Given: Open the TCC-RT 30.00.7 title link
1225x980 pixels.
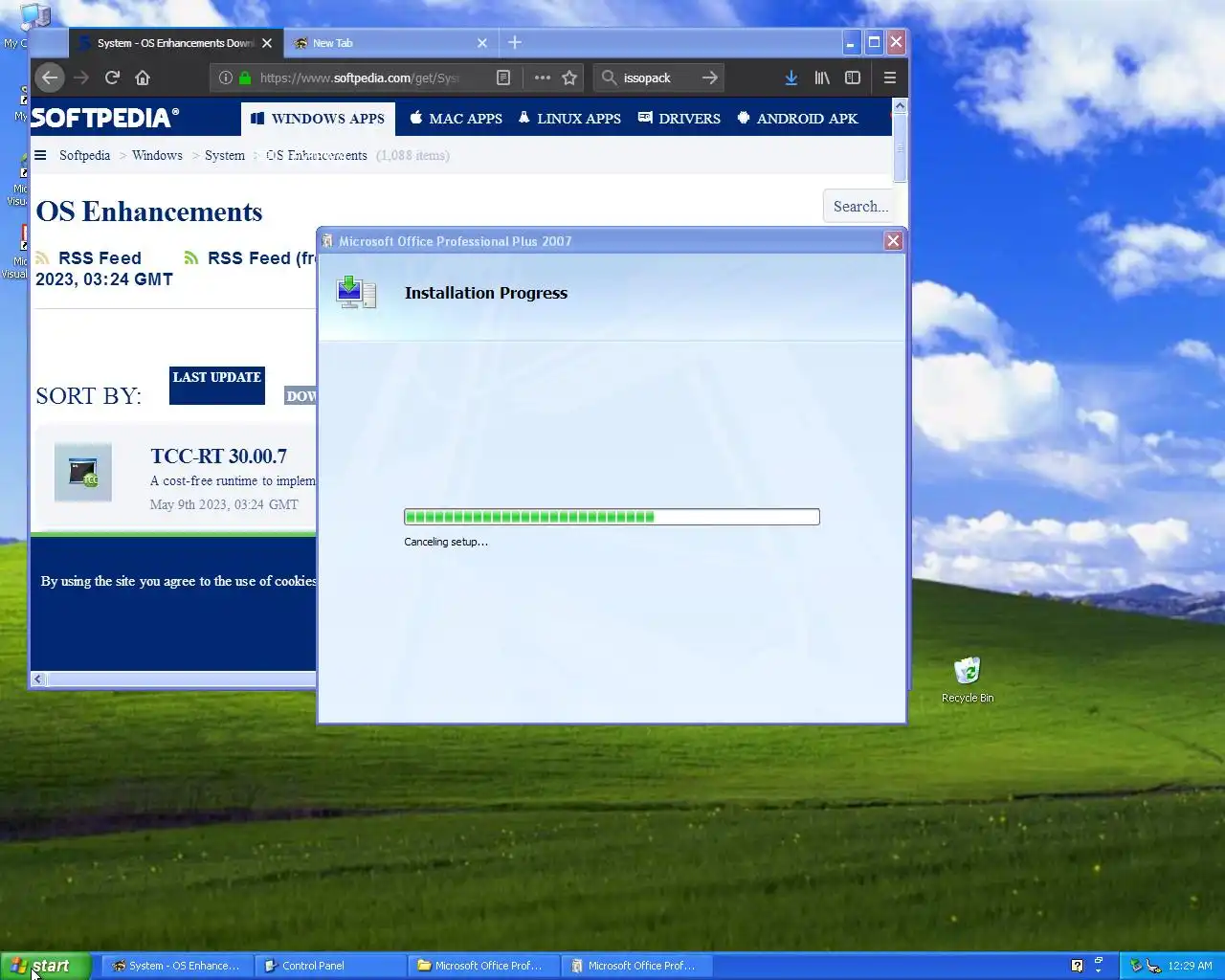Looking at the screenshot, I should [x=218, y=457].
